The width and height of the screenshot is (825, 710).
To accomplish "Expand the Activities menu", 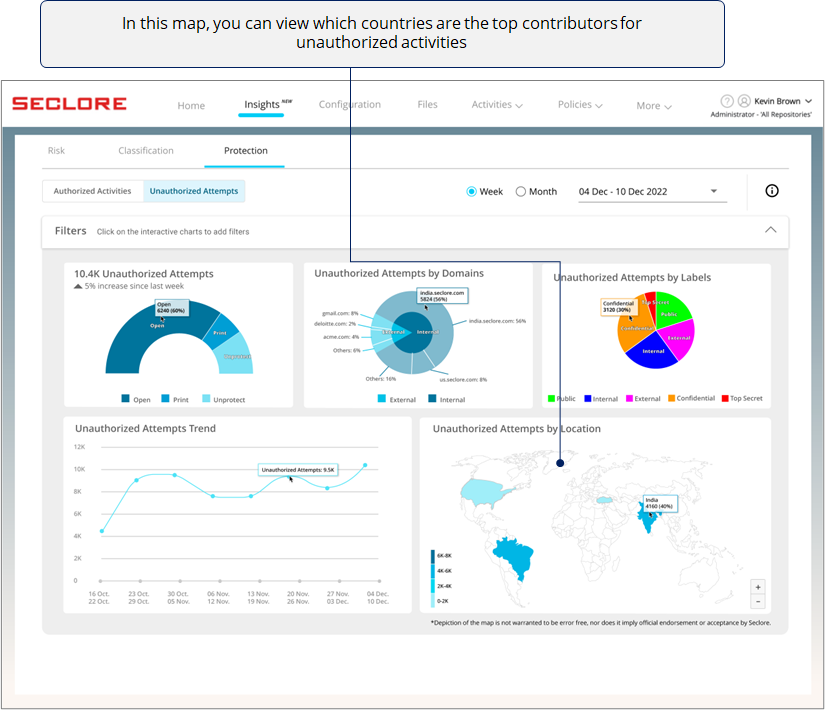I will click(497, 105).
